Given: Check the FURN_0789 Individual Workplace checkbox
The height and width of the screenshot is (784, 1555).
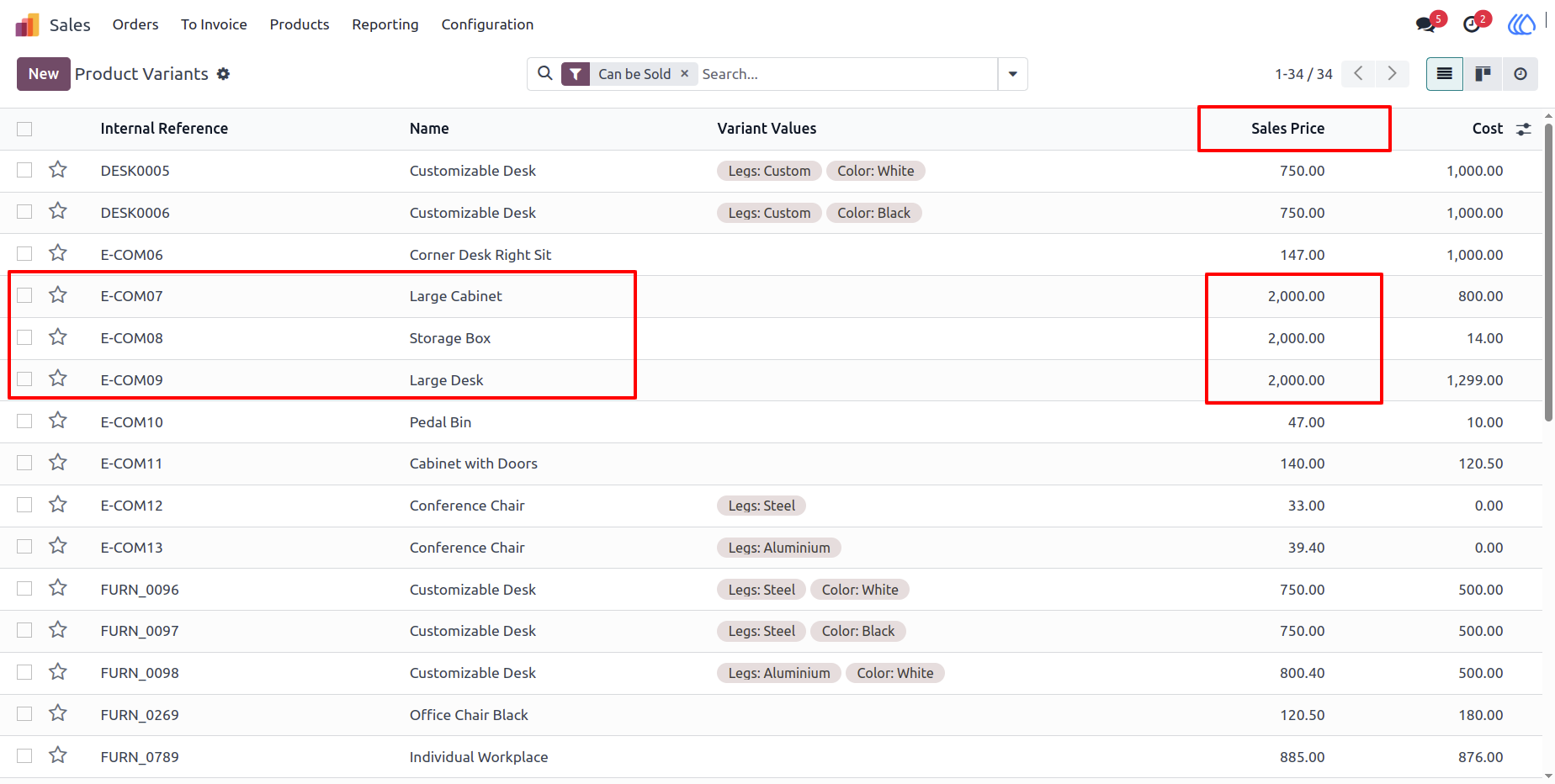Looking at the screenshot, I should coord(24,756).
